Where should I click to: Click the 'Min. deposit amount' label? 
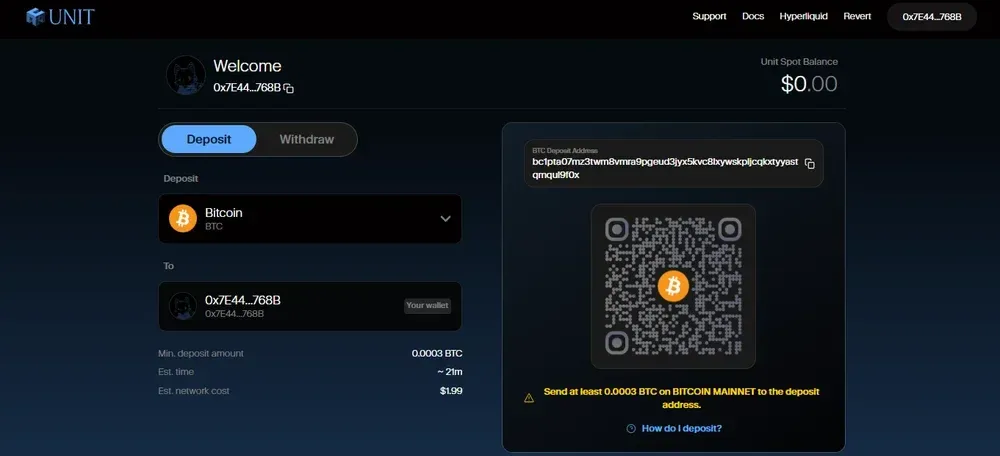pos(201,353)
